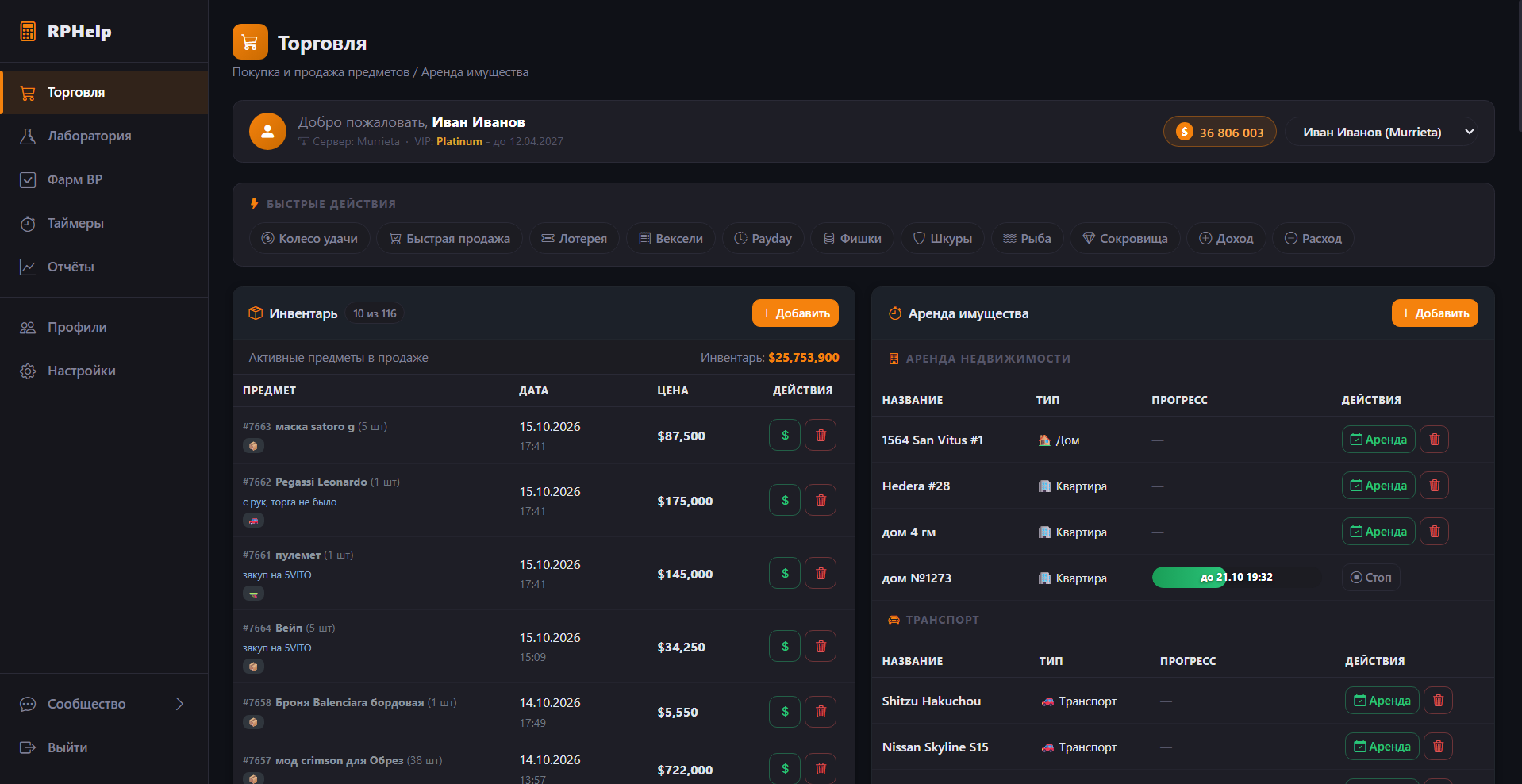Open Лотерея quick action
1522x784 pixels.
(574, 238)
